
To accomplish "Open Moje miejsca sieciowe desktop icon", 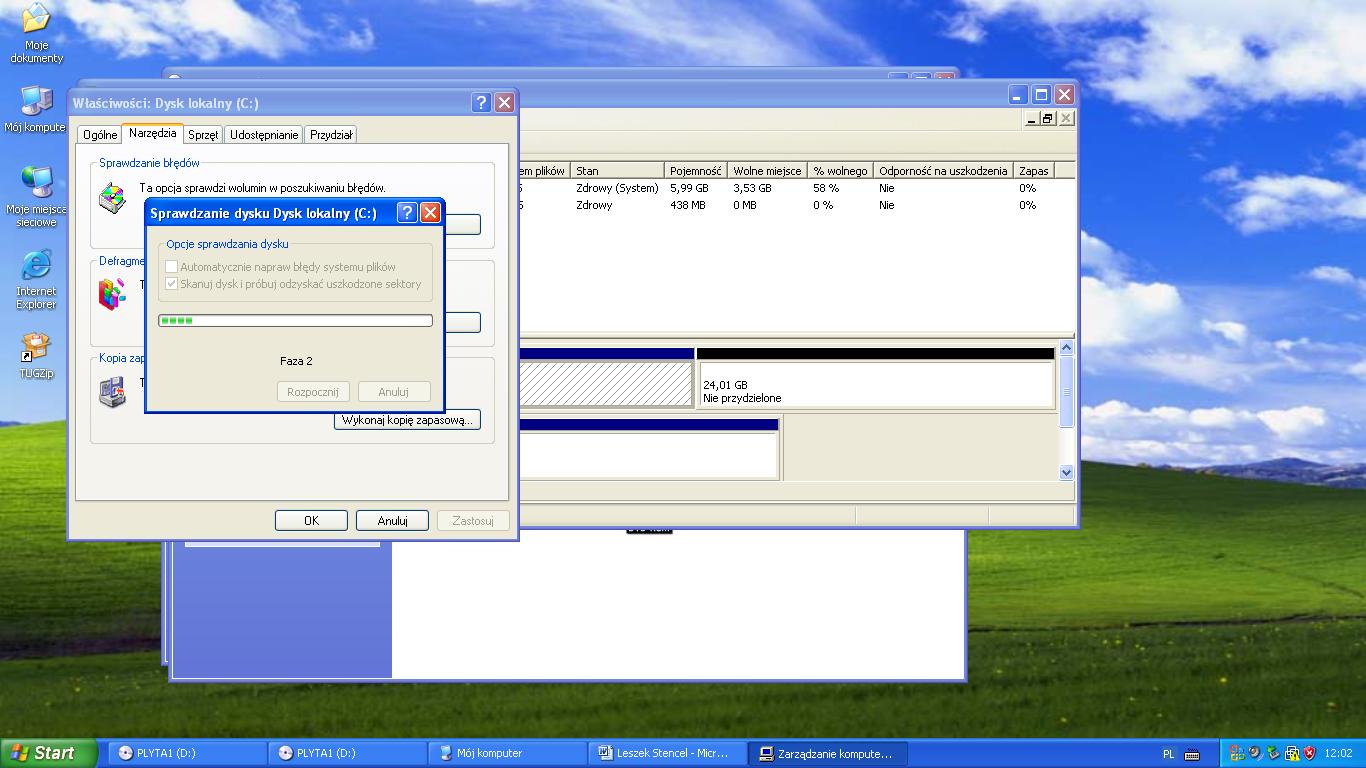I will (x=36, y=197).
